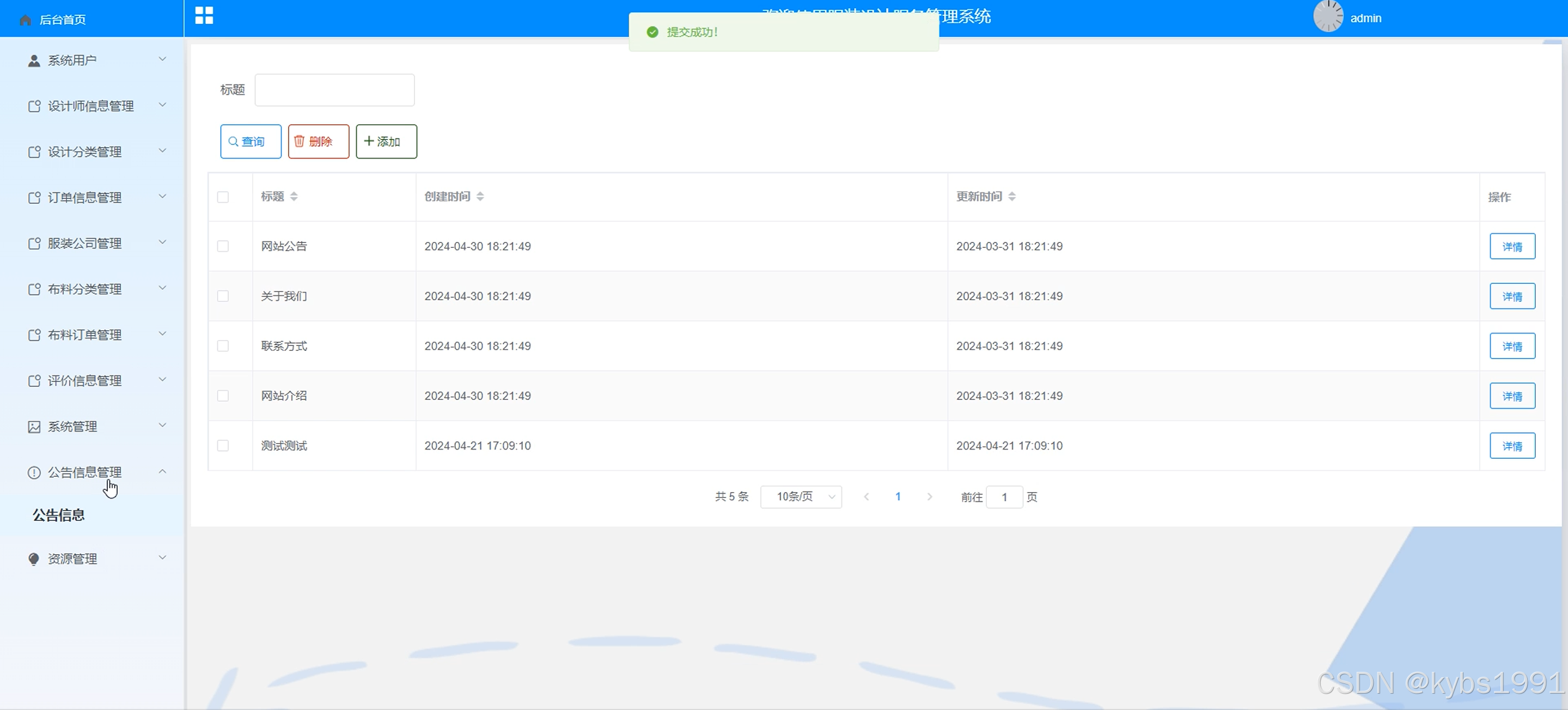The height and width of the screenshot is (710, 1568).
Task: Click the home icon beside 后台首页
Action: coord(25,20)
